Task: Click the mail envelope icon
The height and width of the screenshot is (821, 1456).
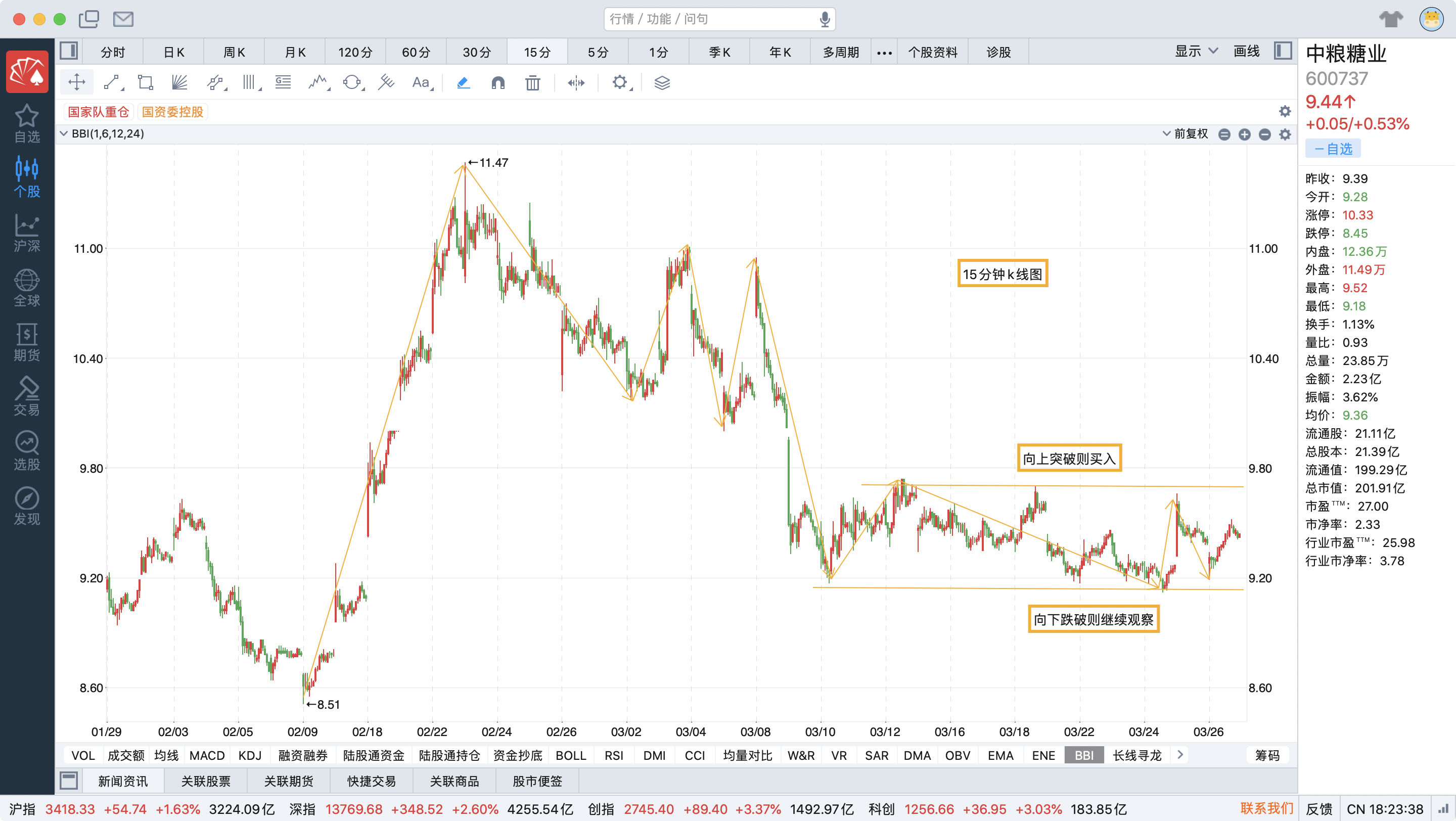Action: click(x=123, y=19)
